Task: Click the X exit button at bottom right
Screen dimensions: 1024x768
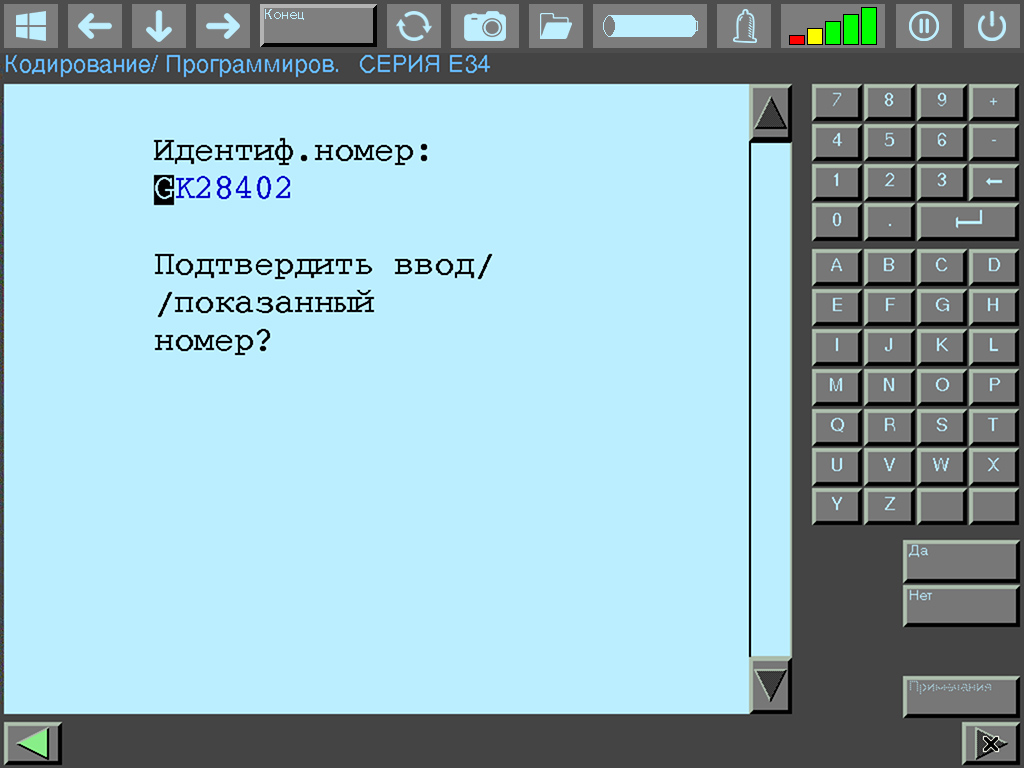Action: [991, 744]
